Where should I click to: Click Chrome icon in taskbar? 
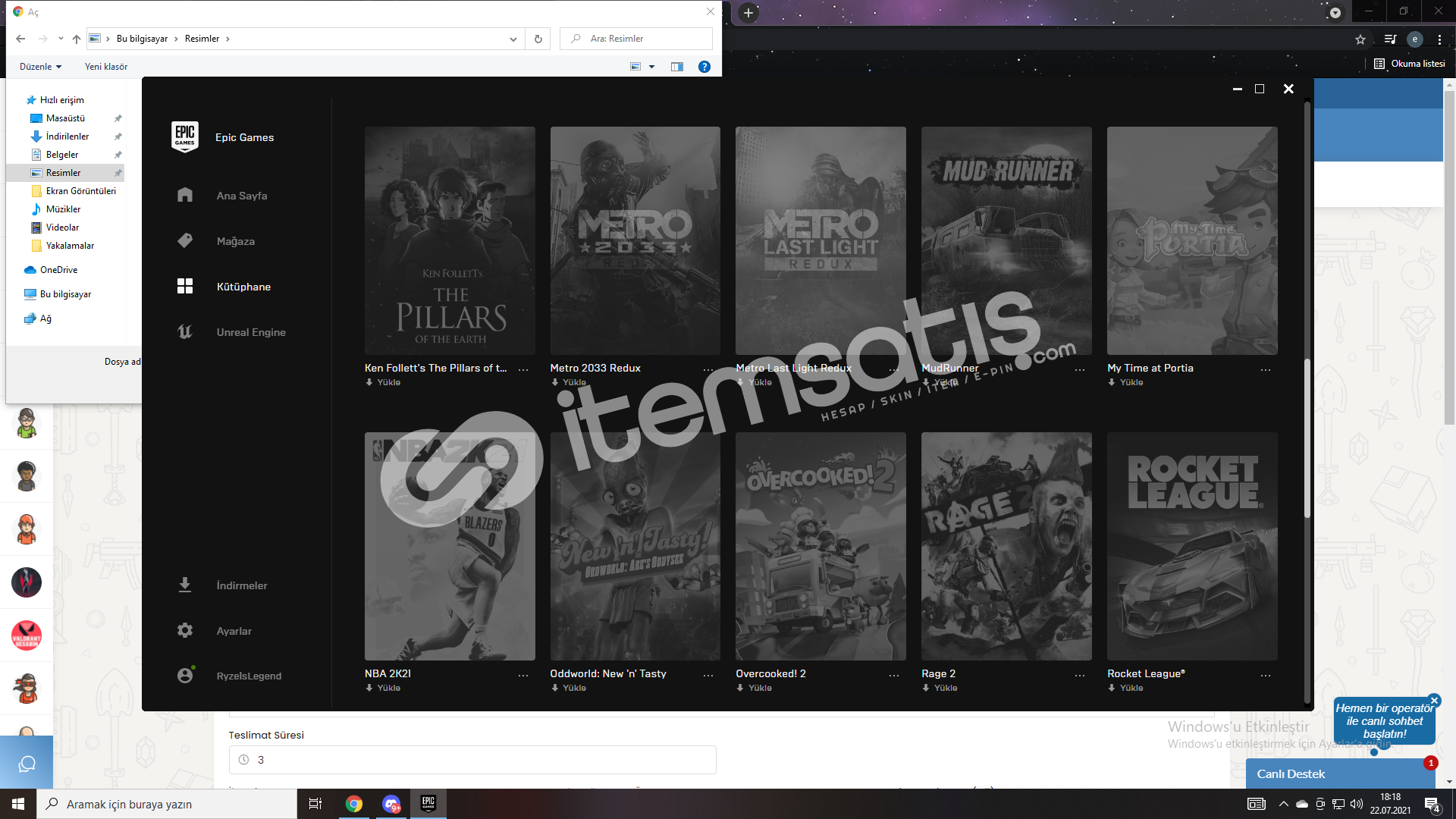pos(354,804)
